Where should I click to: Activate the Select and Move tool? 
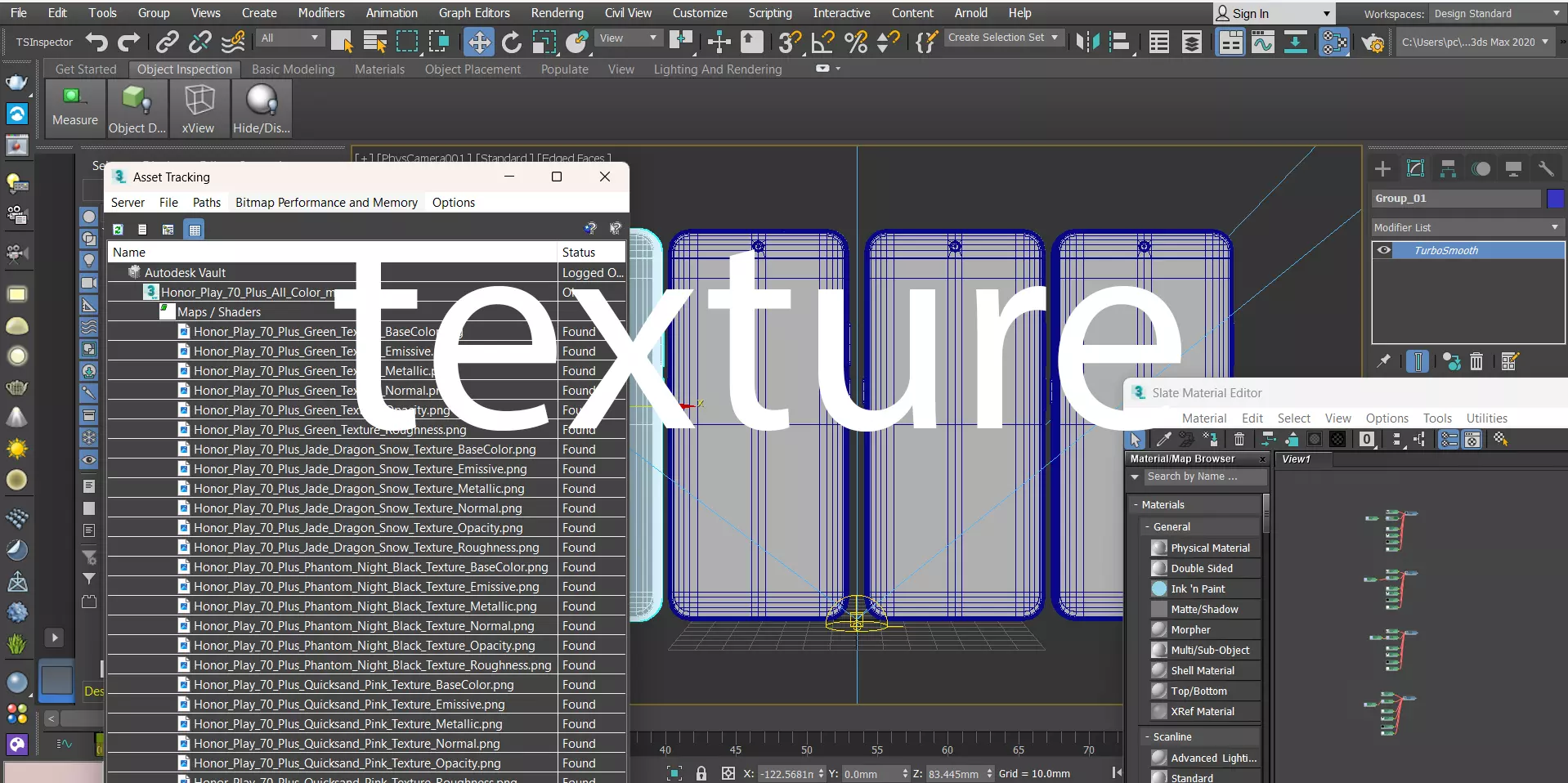pos(479,42)
